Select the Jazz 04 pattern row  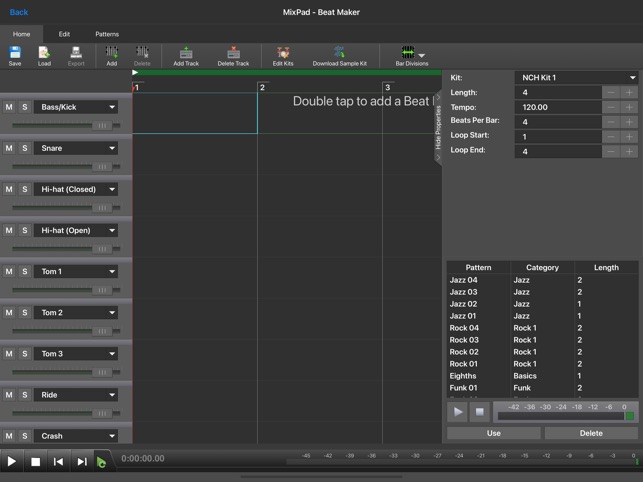543,280
